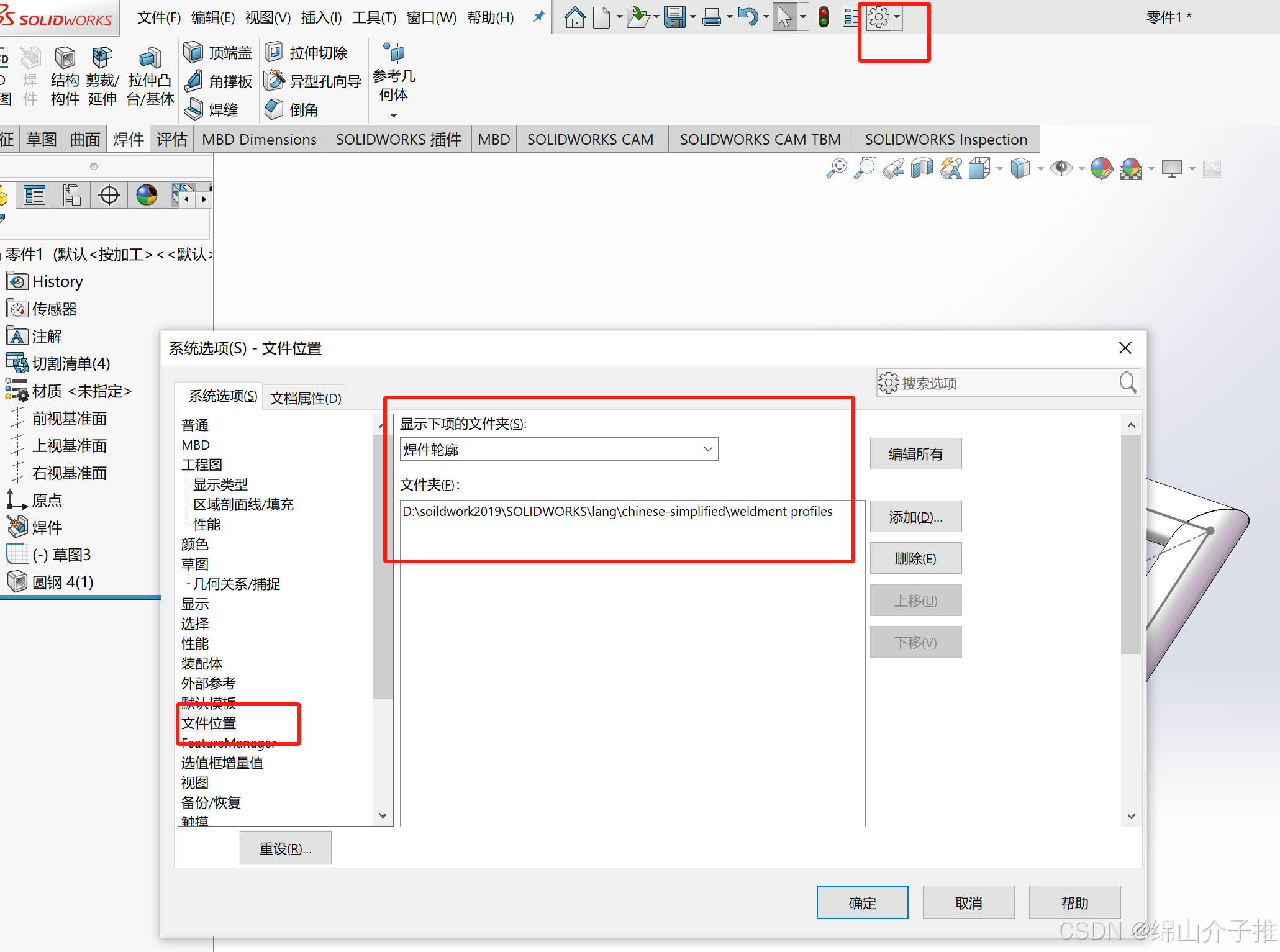Click the Zoom to Fit magnifier icon
Image resolution: width=1280 pixels, height=952 pixels.
837,168
